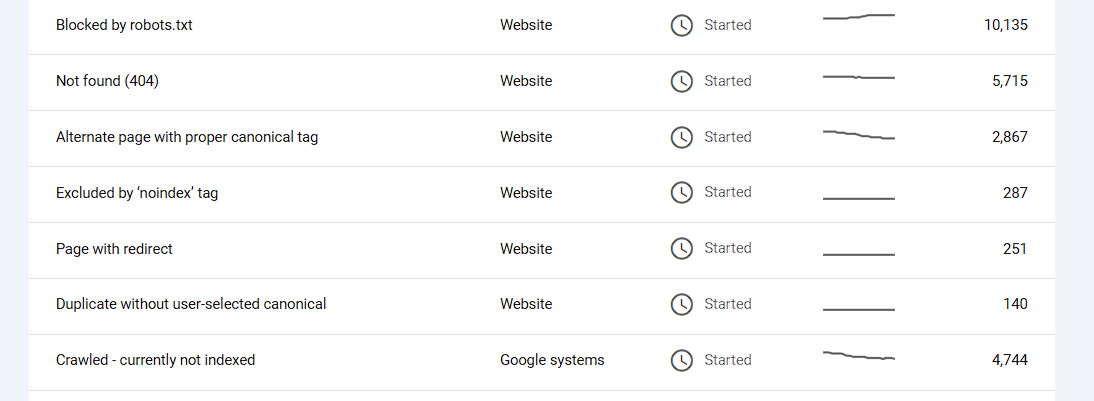The image size is (1094, 401).
Task: Click trend sparkline for Alternate page row
Action: pos(858,135)
